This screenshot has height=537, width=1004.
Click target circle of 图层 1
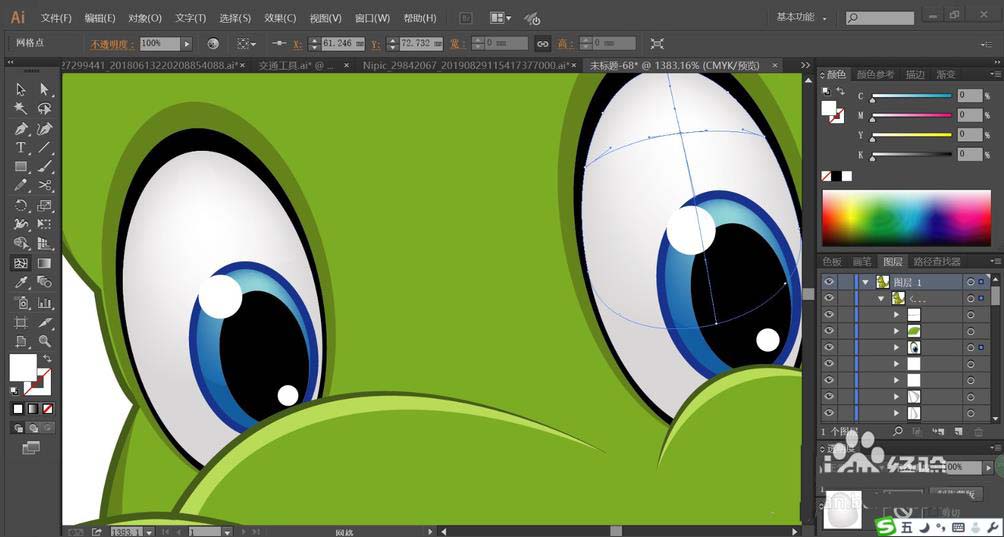[971, 282]
